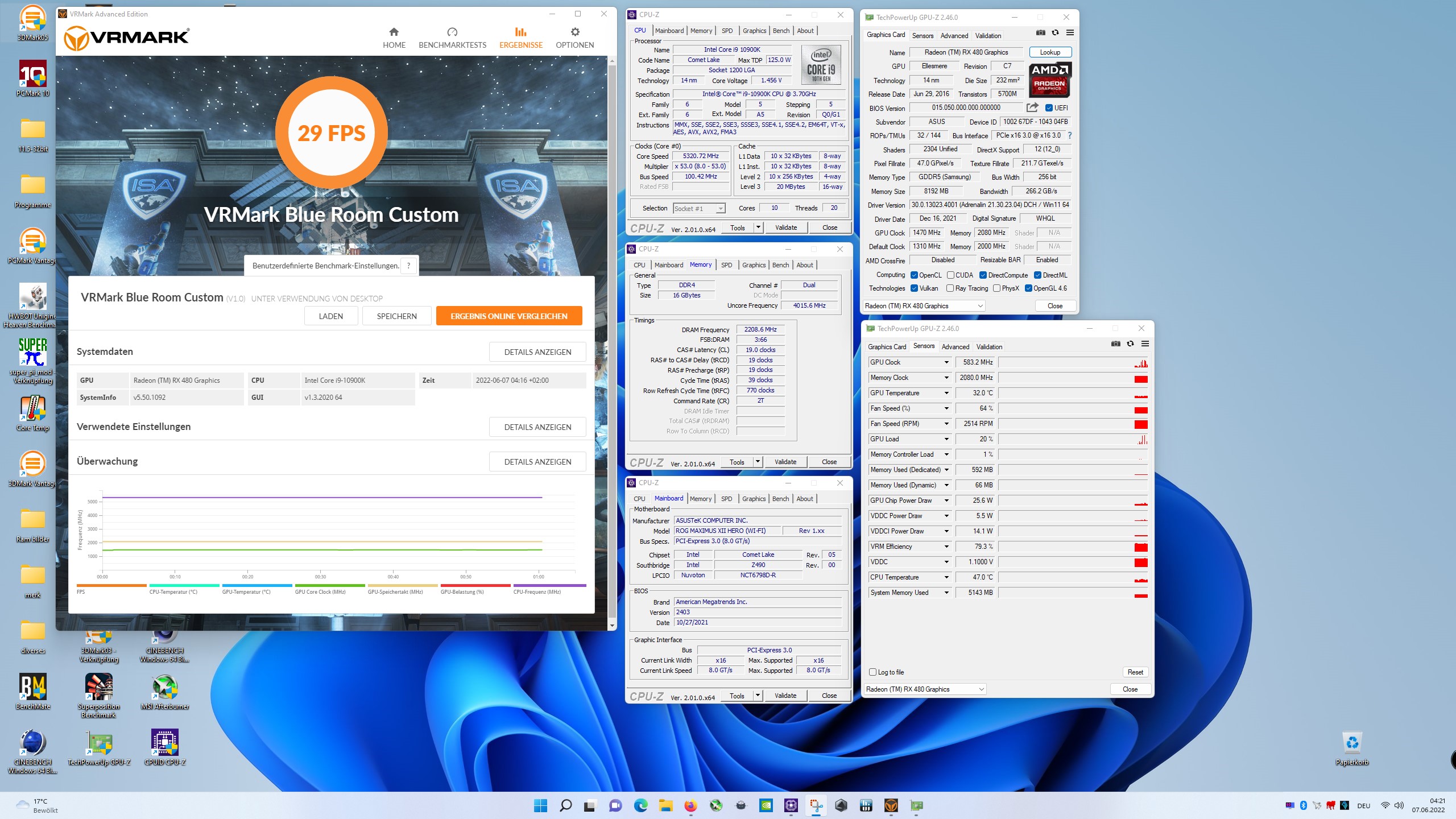The width and height of the screenshot is (1456, 819).
Task: Open the taskbar Search icon
Action: point(565,805)
